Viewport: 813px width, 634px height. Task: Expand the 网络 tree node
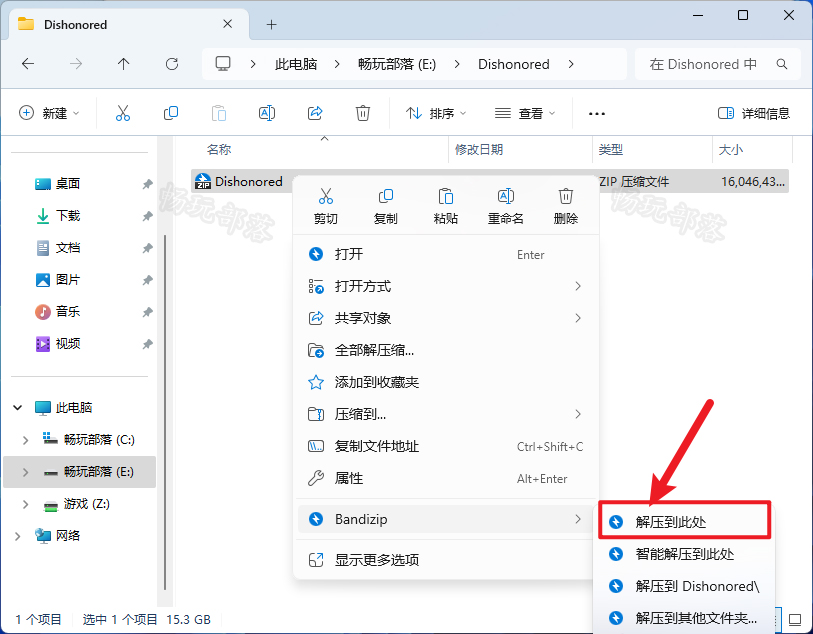[18, 536]
